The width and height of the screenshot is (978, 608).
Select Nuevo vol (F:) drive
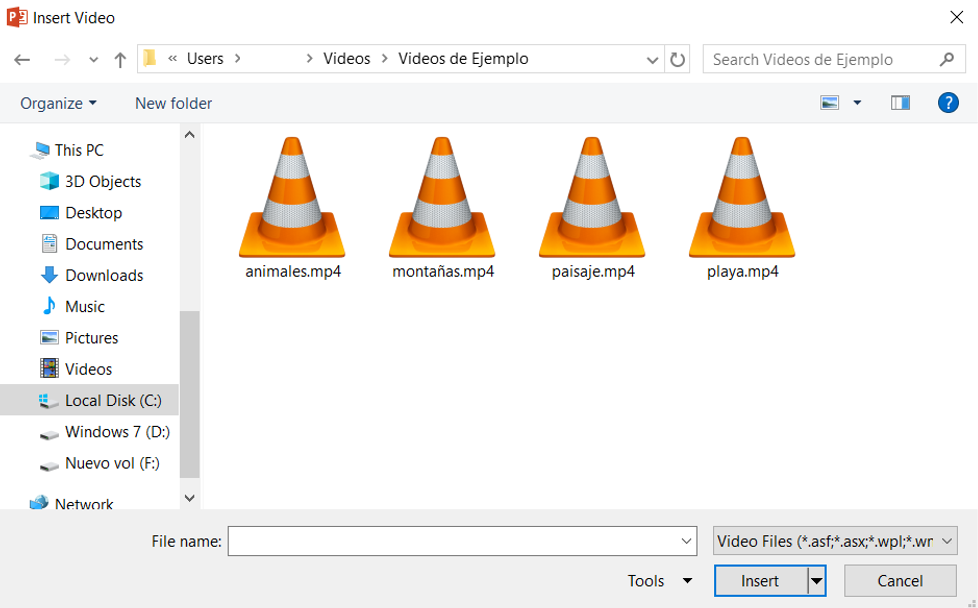112,463
